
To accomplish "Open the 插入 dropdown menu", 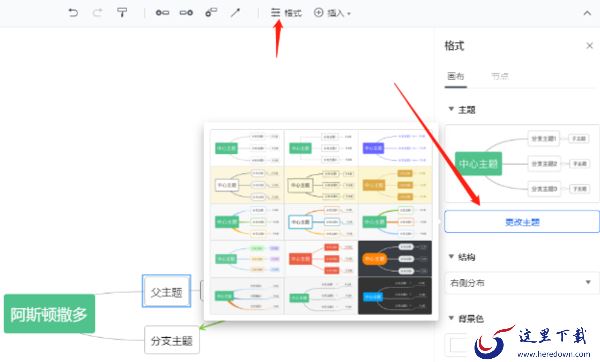I will pos(332,13).
